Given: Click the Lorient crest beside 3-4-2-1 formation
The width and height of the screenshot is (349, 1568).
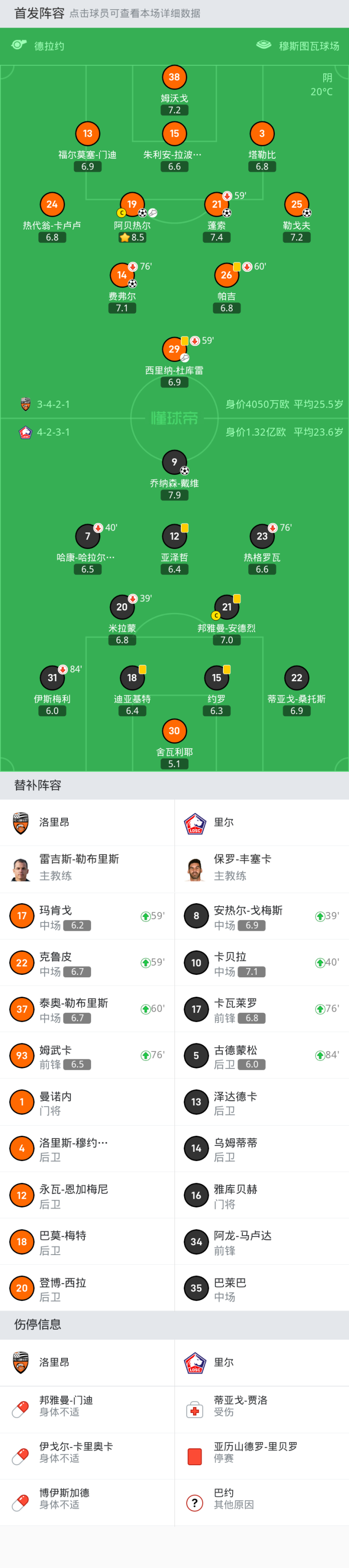Looking at the screenshot, I should click(26, 404).
